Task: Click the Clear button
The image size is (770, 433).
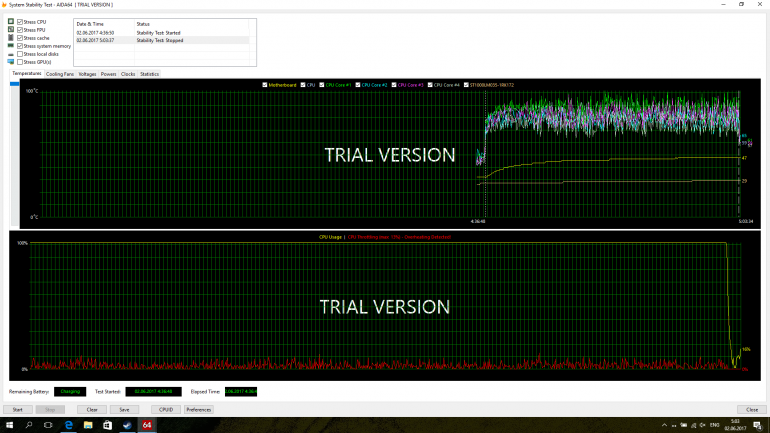Action: coord(92,409)
